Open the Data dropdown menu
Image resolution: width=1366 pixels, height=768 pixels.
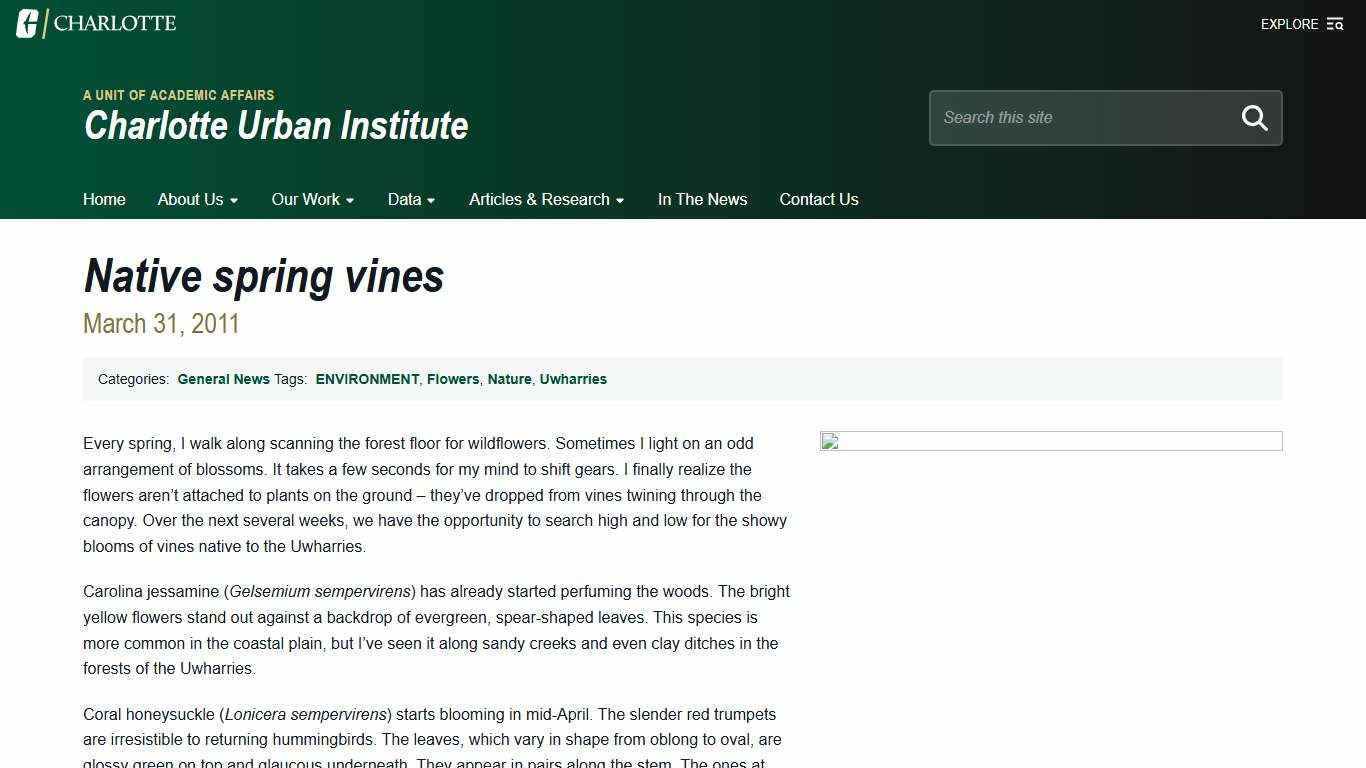coord(411,199)
